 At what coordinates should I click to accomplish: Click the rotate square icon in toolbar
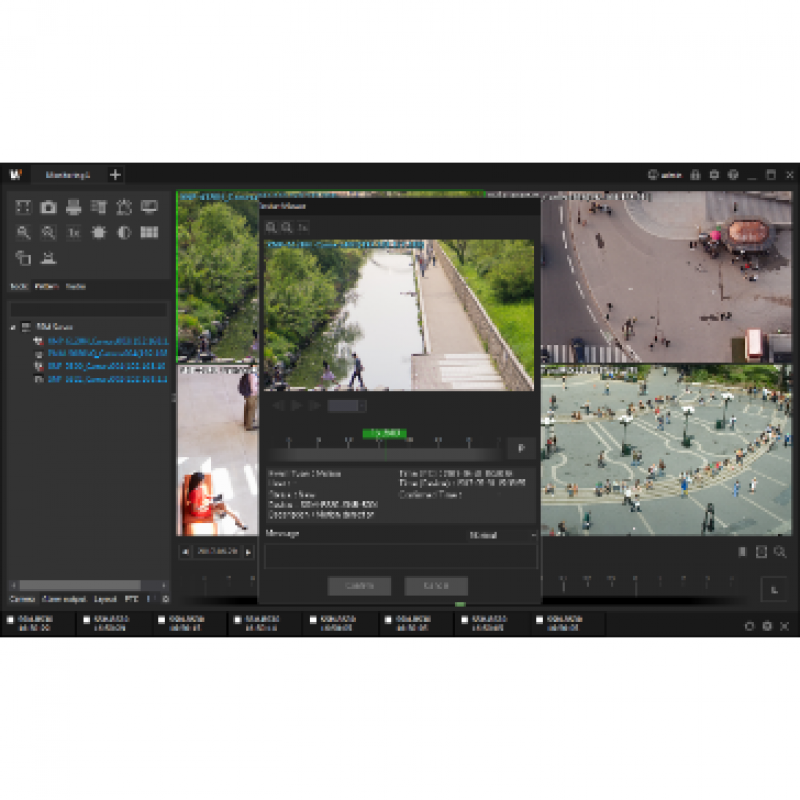23,258
